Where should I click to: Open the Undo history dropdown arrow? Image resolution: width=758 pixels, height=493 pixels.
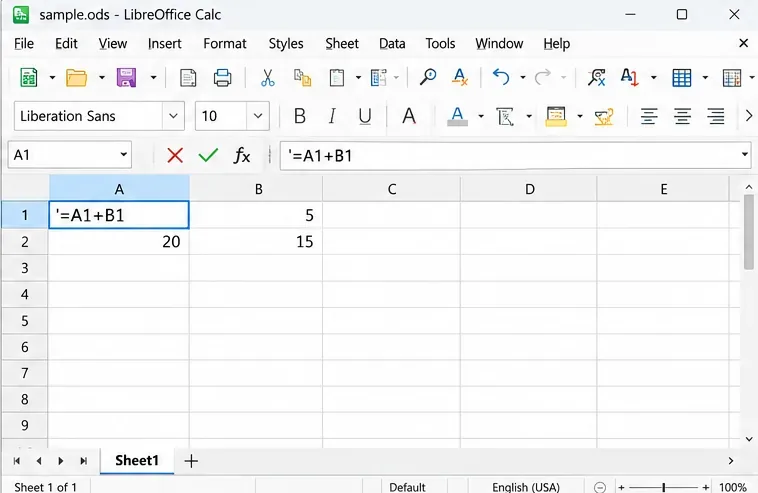523,77
